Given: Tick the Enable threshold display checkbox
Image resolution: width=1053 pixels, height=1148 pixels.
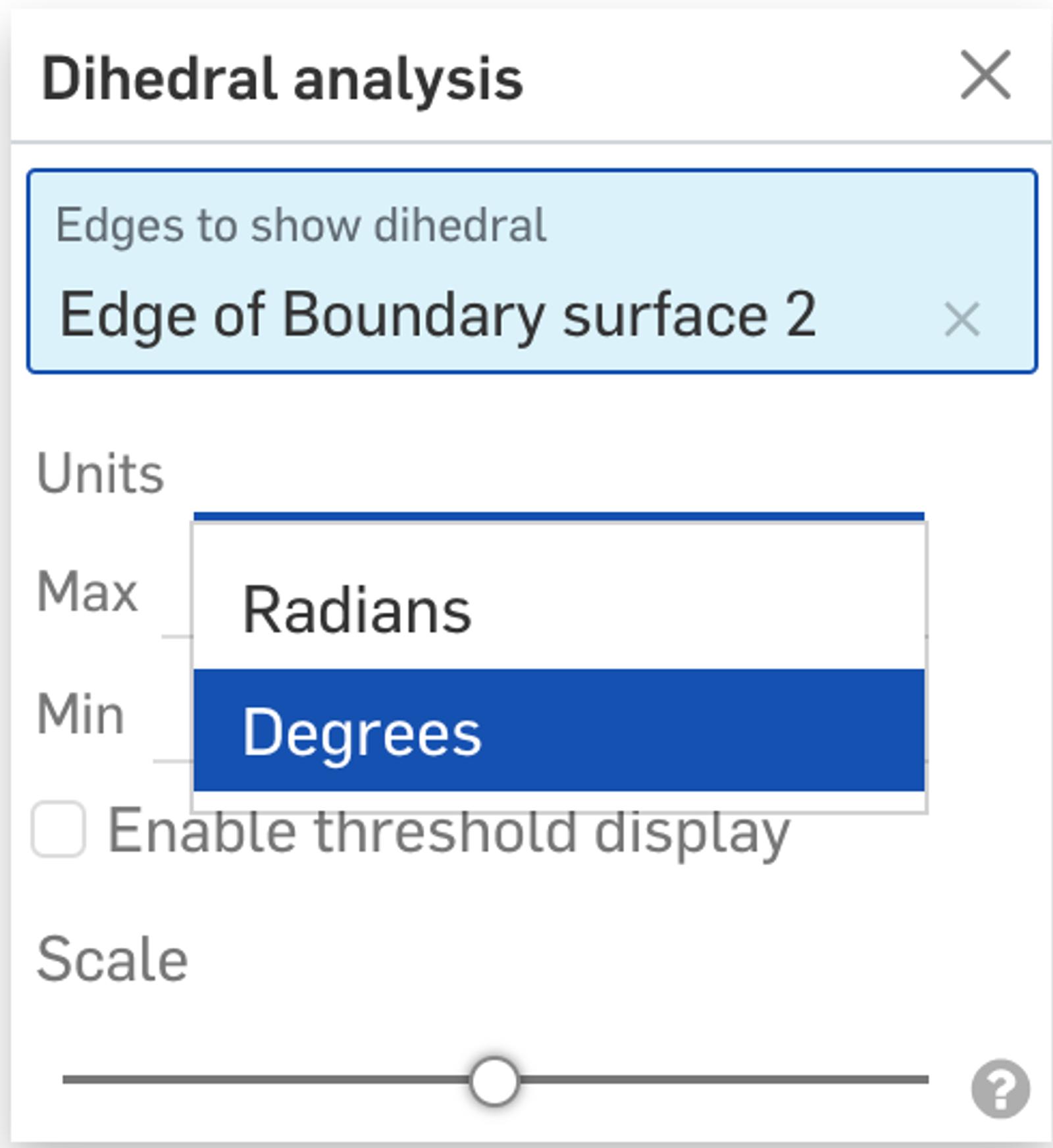Looking at the screenshot, I should coord(59,829).
